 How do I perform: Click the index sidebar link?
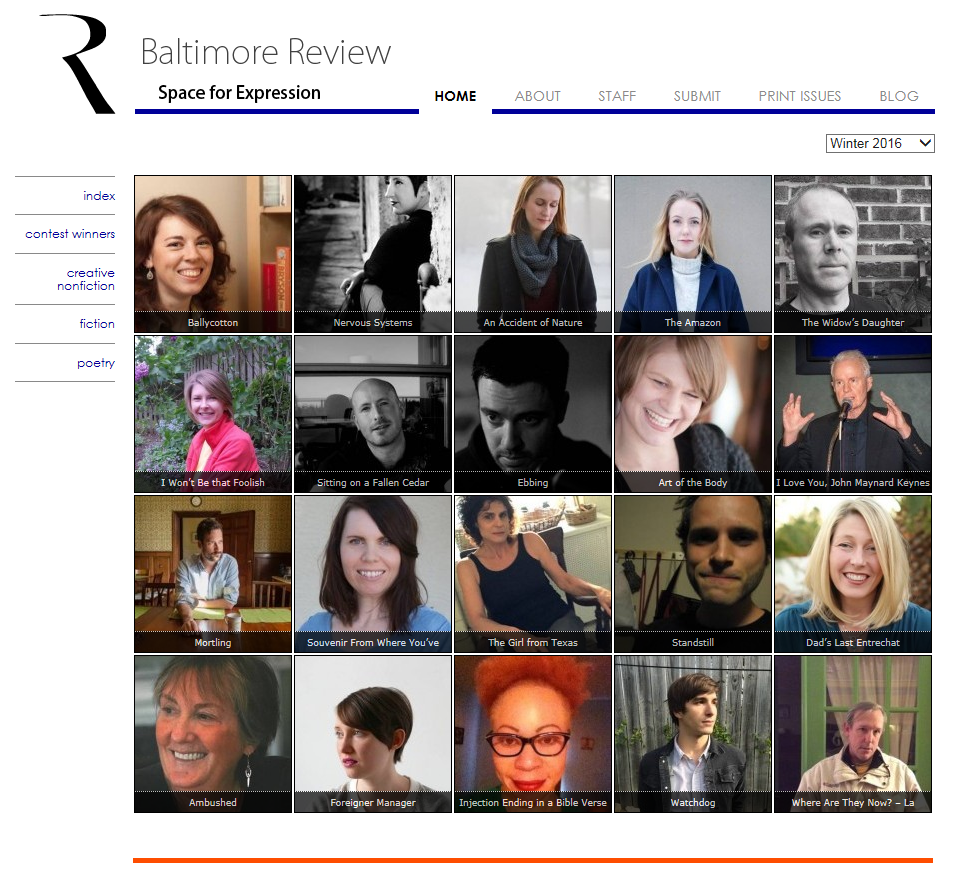coord(99,196)
